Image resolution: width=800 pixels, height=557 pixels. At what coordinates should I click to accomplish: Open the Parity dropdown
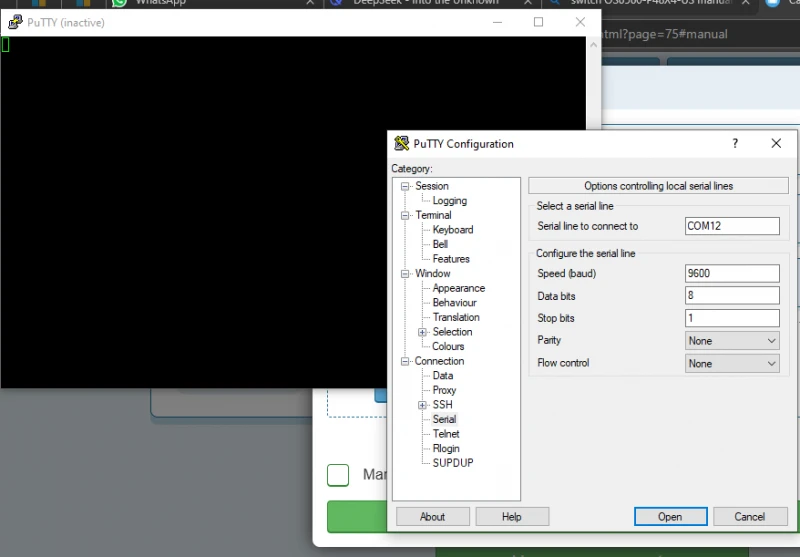(x=732, y=341)
